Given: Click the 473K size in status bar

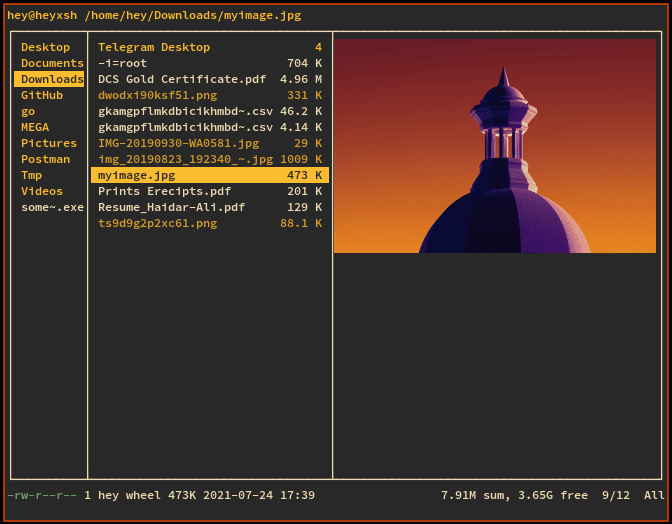Looking at the screenshot, I should (x=182, y=495).
